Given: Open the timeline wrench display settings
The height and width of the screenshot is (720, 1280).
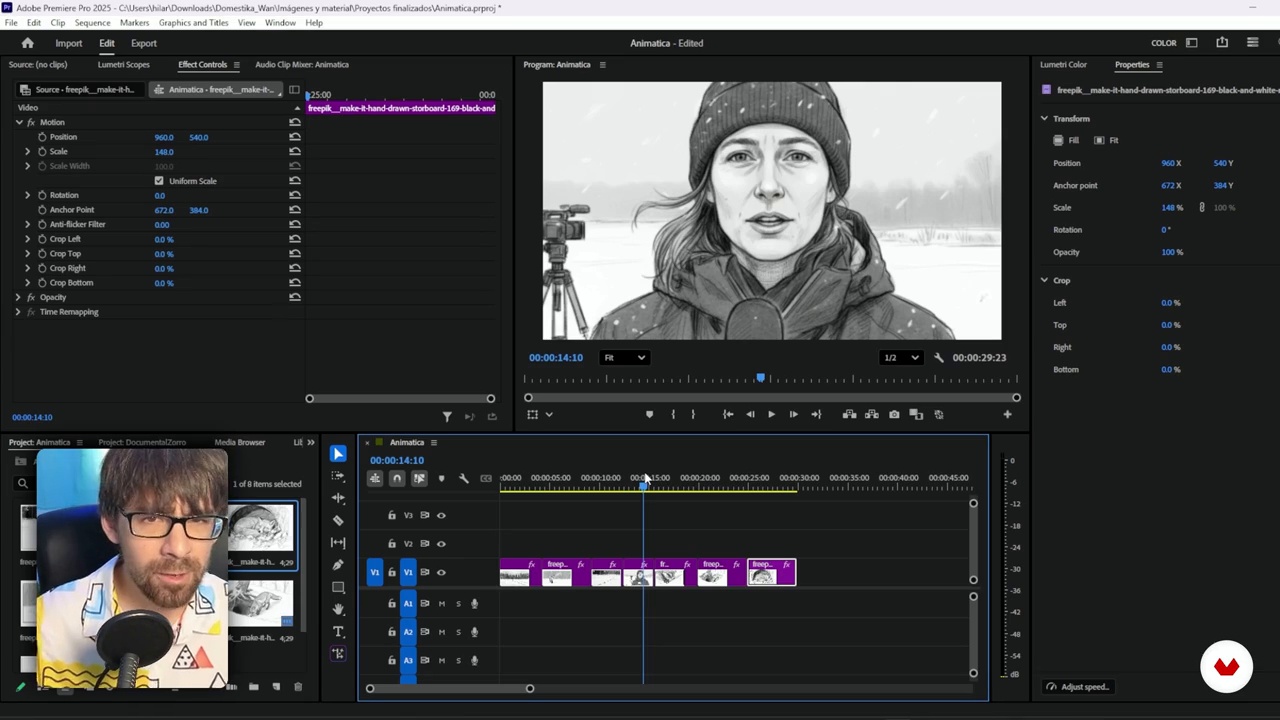Looking at the screenshot, I should [x=464, y=478].
